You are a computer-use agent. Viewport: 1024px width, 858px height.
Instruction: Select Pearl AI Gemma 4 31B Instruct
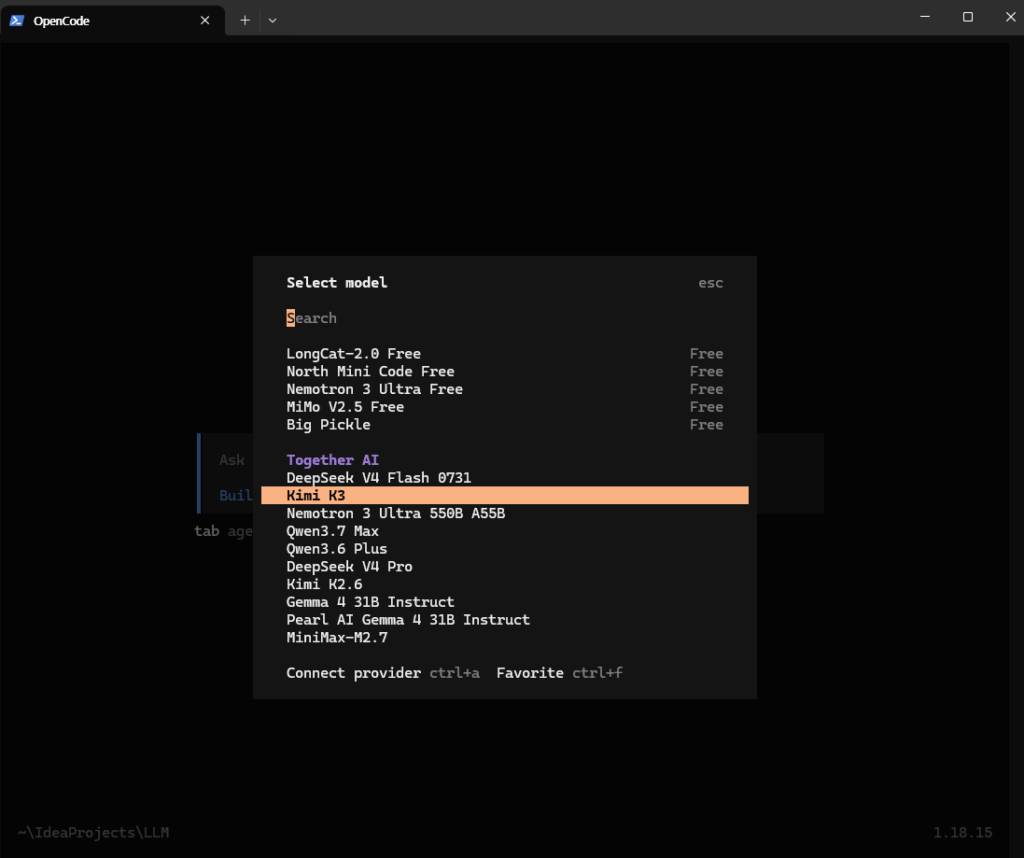504,620
